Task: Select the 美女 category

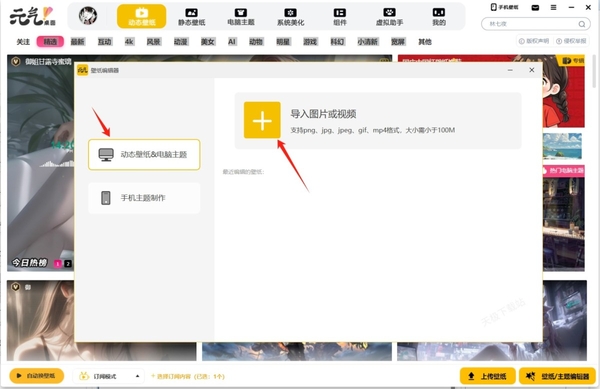Action: 208,42
